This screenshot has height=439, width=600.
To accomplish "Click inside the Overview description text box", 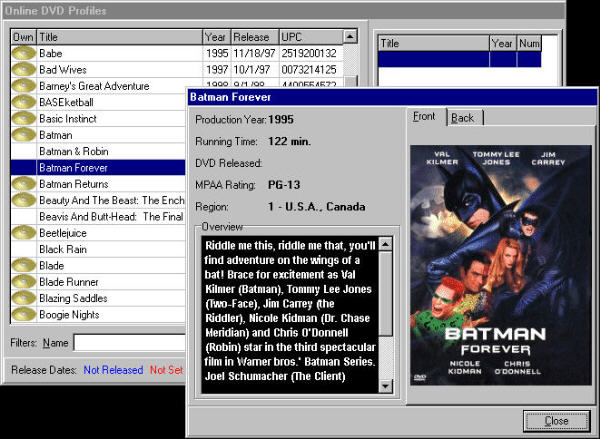I will [x=290, y=315].
